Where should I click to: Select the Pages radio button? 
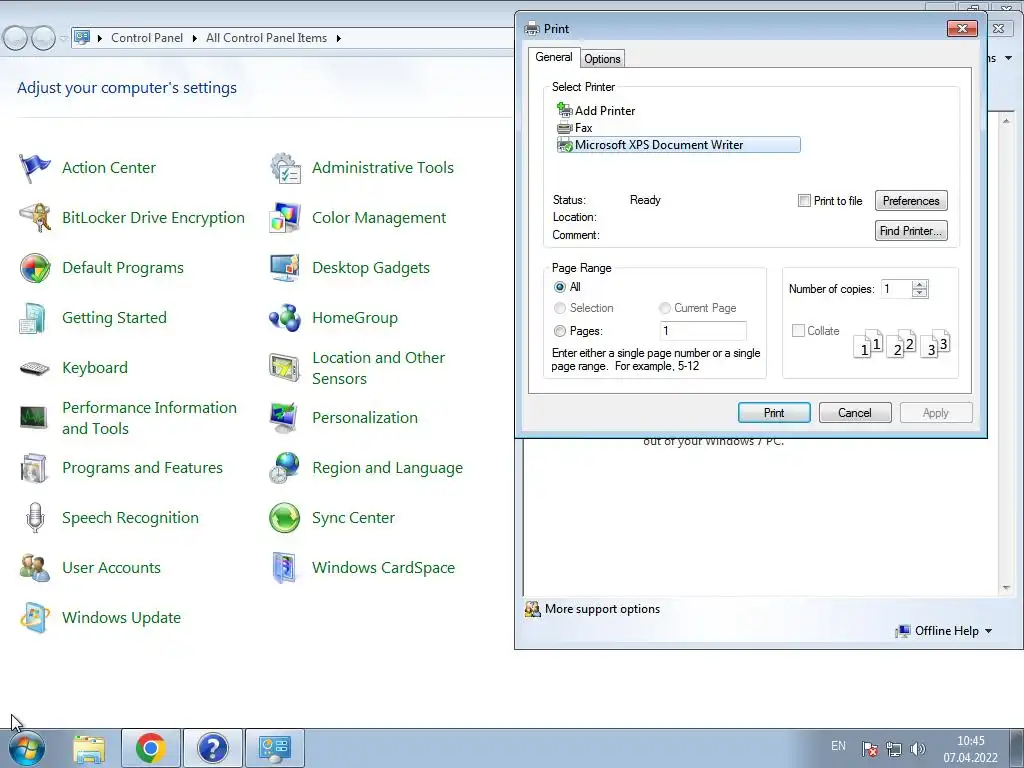coord(560,331)
